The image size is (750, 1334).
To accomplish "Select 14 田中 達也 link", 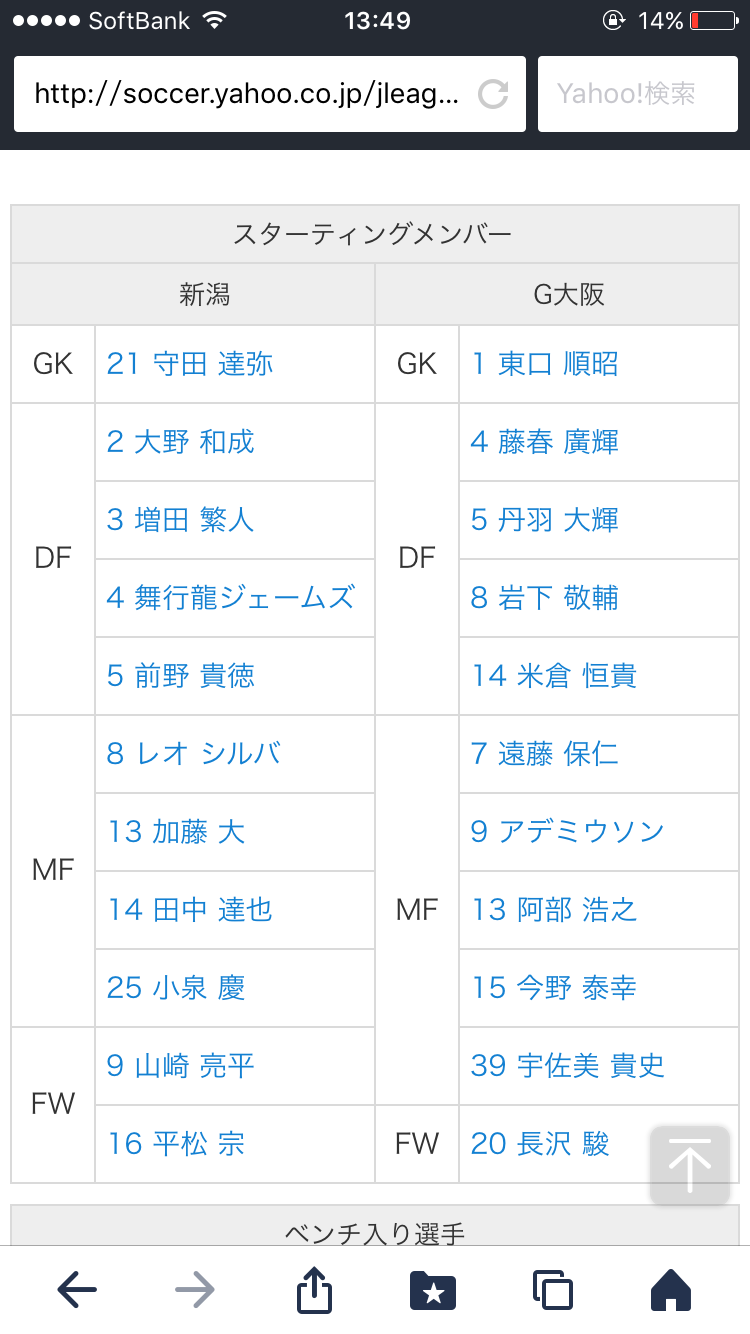I will [190, 910].
